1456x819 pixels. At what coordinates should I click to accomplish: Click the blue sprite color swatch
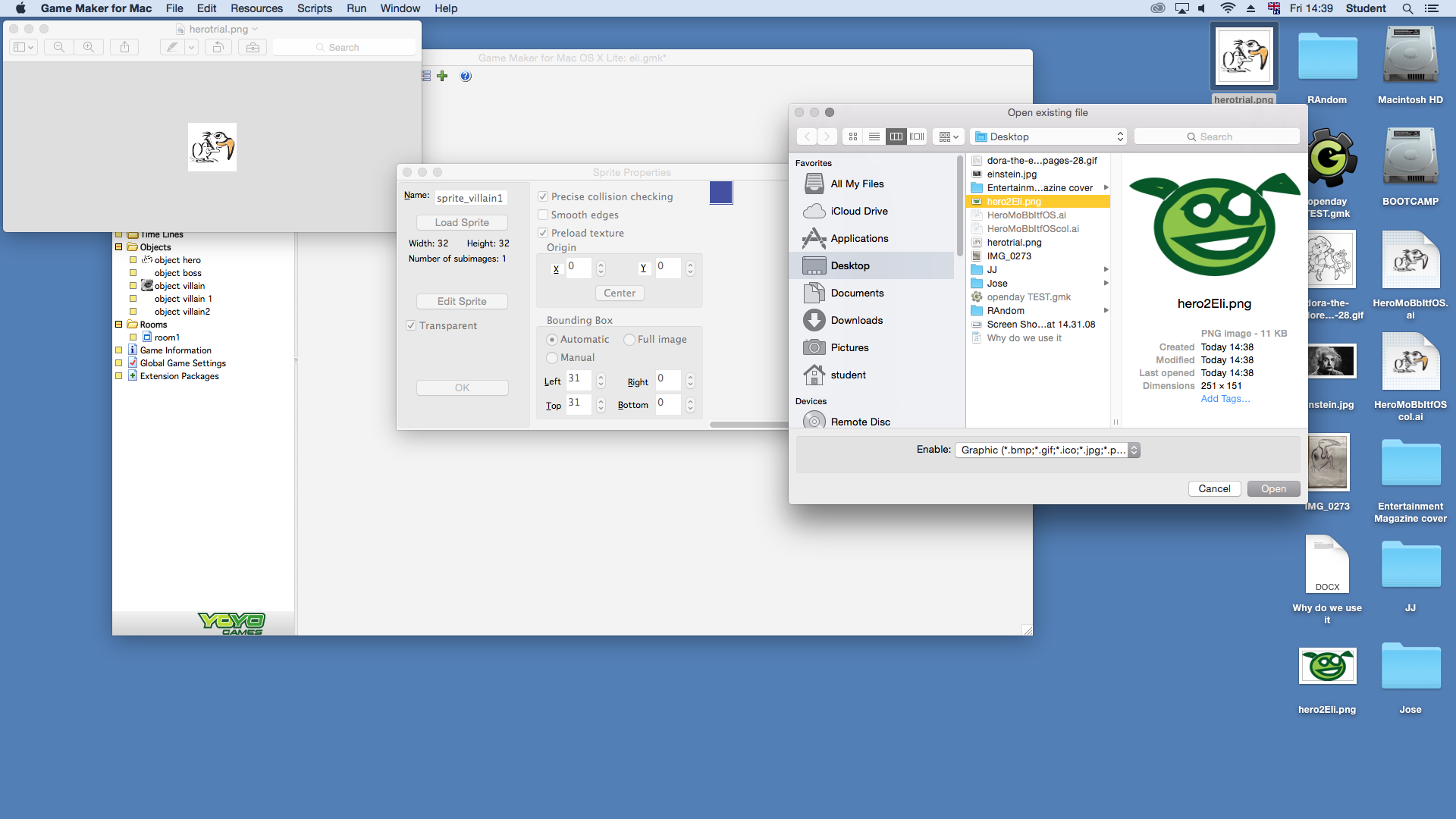click(x=721, y=193)
